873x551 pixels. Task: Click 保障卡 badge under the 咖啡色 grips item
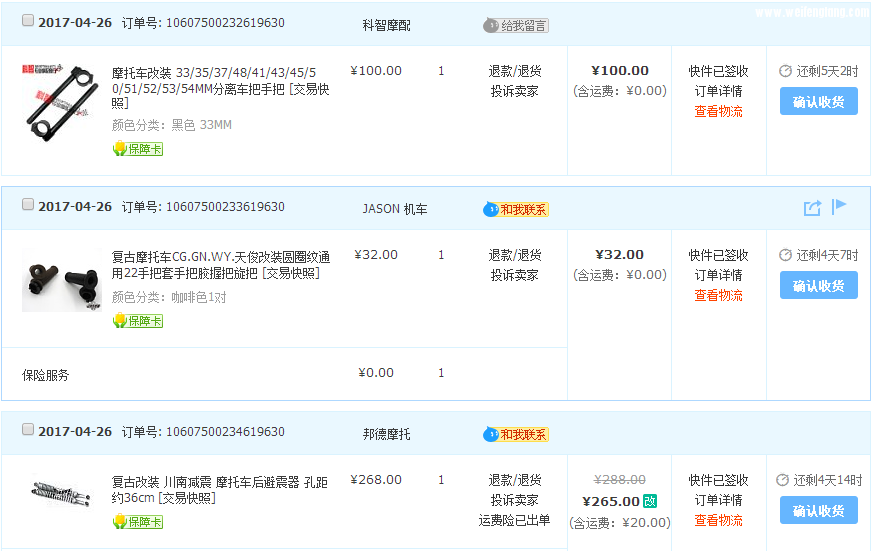(x=138, y=321)
